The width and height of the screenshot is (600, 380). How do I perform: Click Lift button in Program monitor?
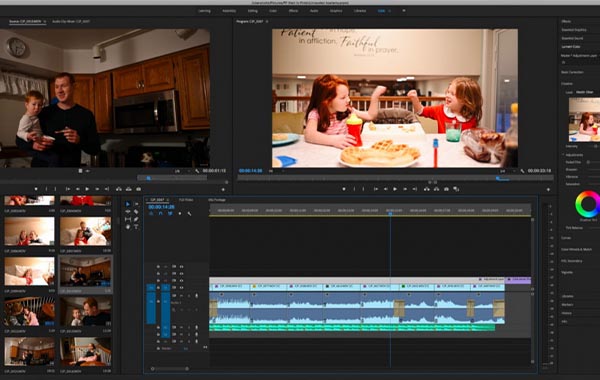pyautogui.click(x=427, y=189)
